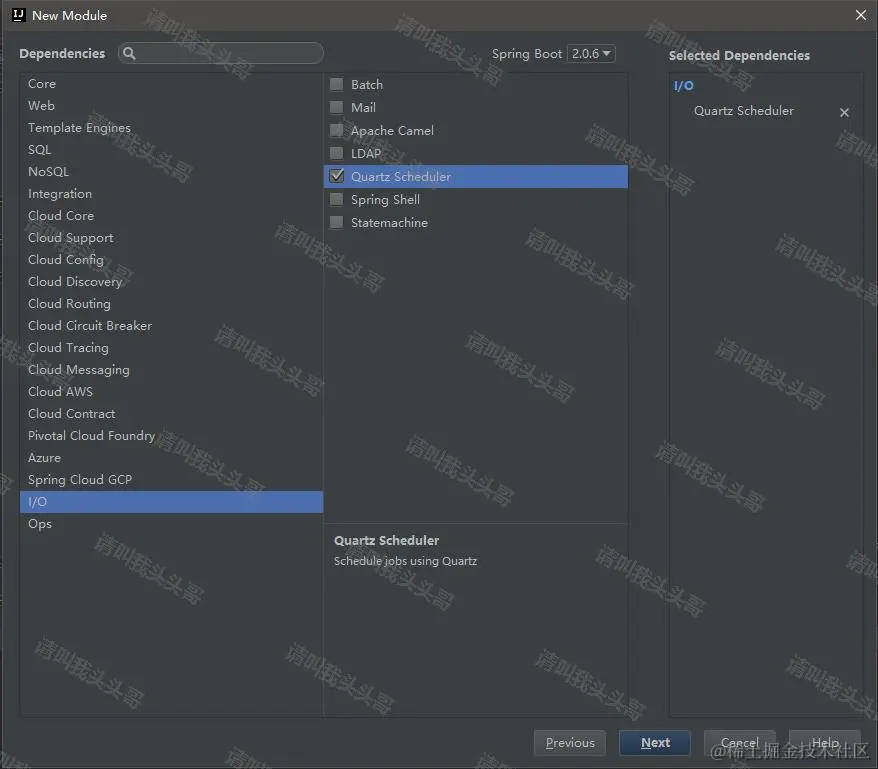The height and width of the screenshot is (769, 878).
Task: Open the Cloud Config category
Action: (x=171, y=259)
